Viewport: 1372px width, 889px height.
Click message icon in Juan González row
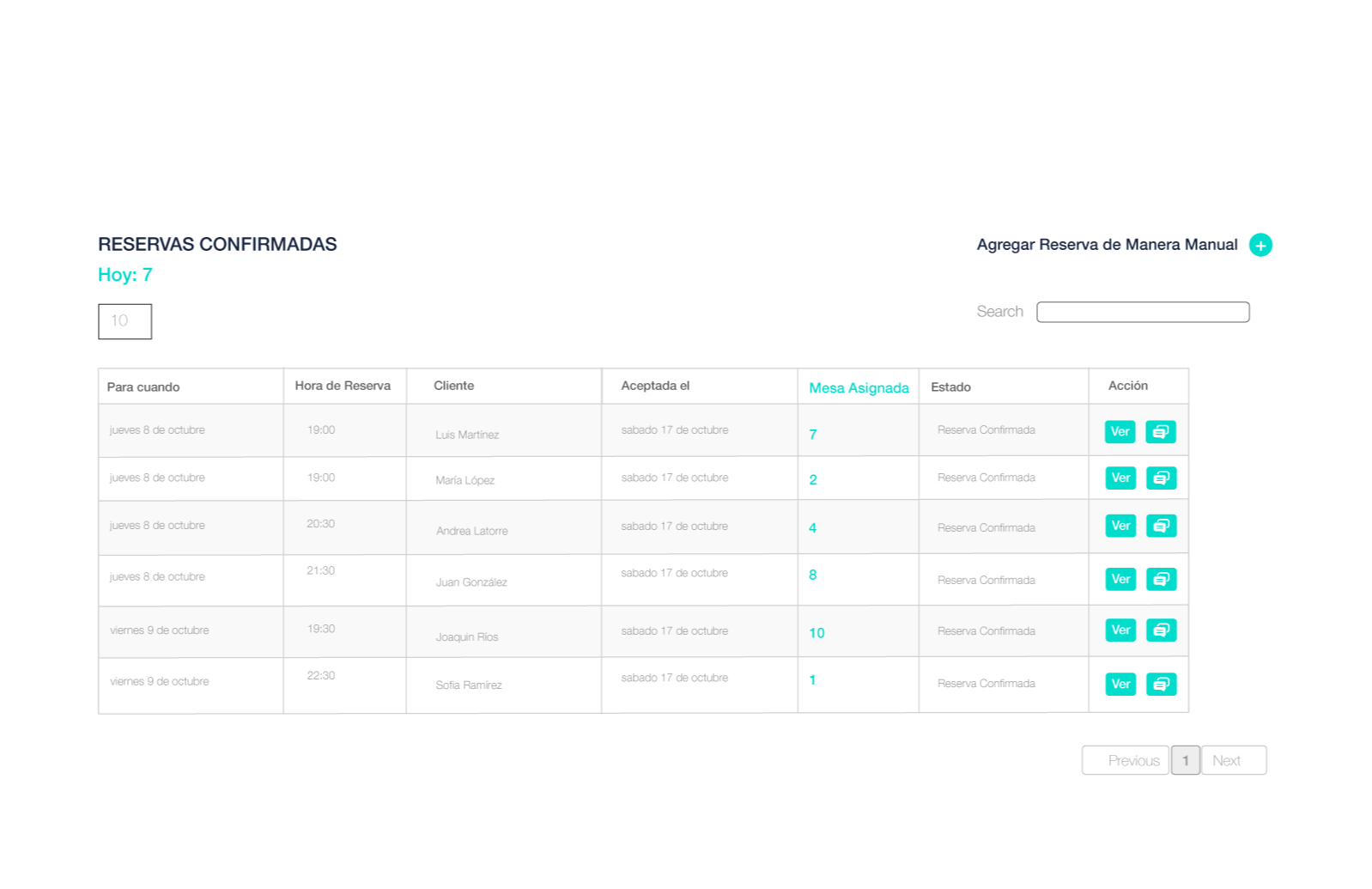1160,580
